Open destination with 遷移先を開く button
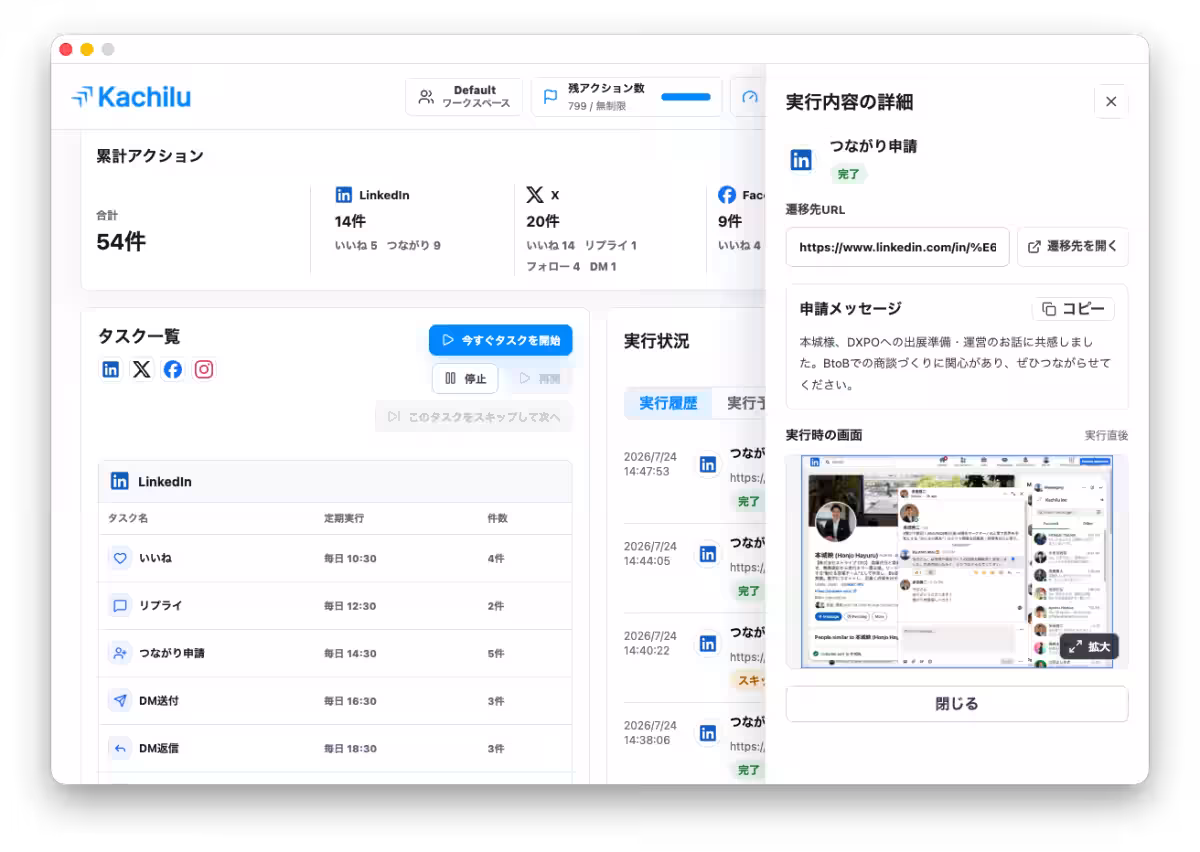 (1073, 246)
